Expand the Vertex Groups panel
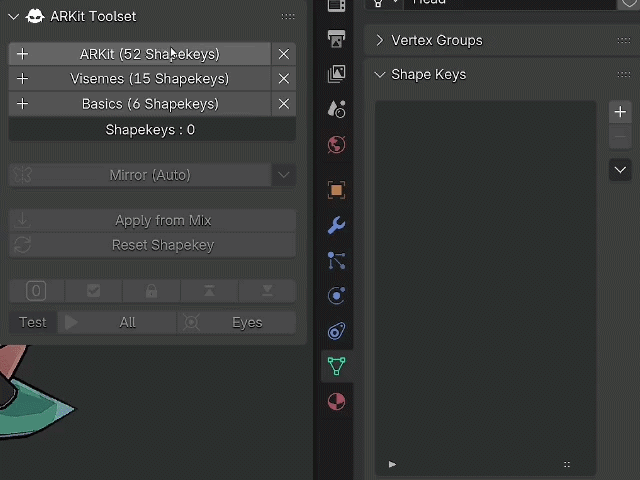 coord(380,40)
